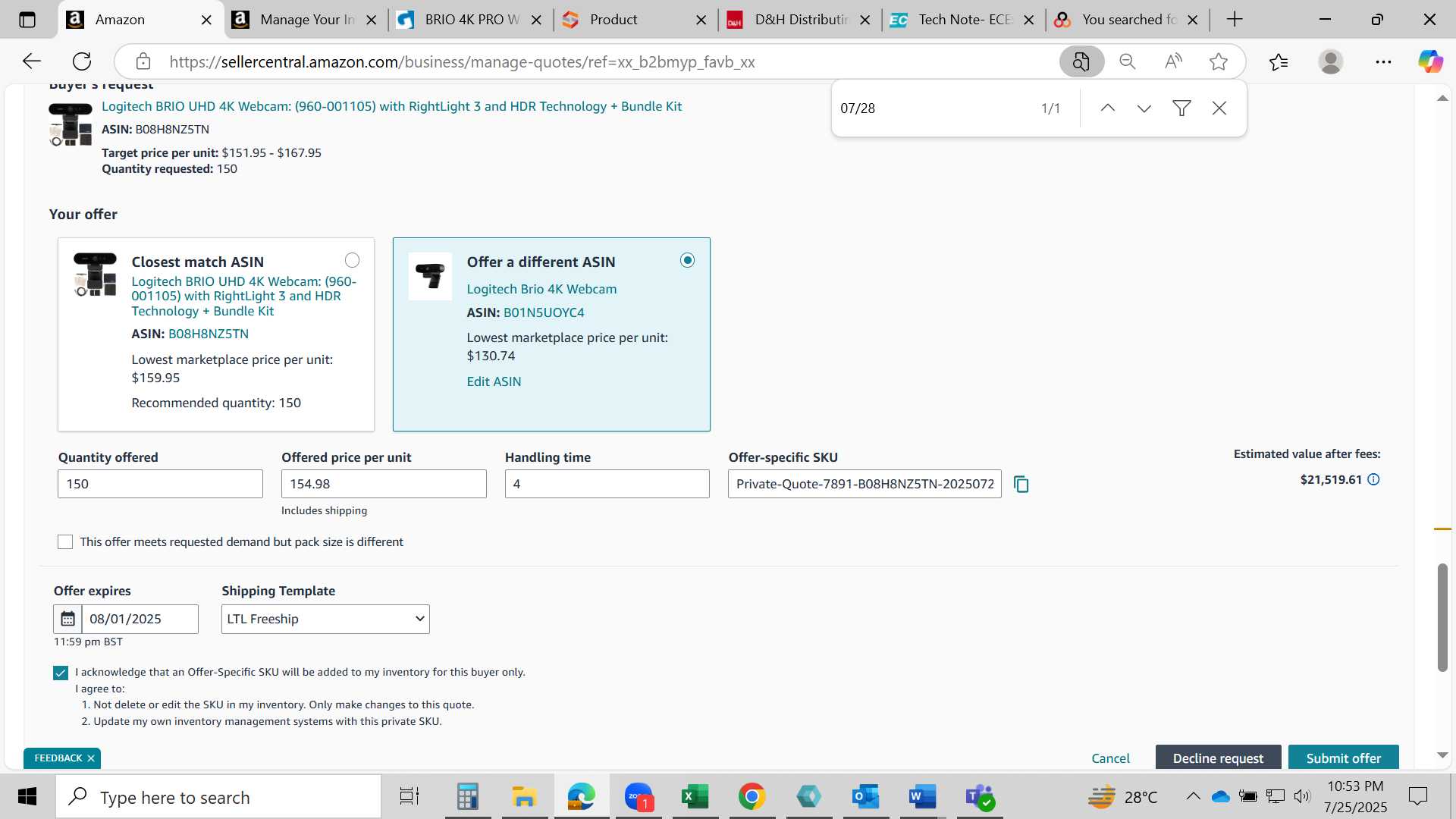Open the Favorites list icon
Image resolution: width=1456 pixels, height=819 pixels.
coord(1279,61)
